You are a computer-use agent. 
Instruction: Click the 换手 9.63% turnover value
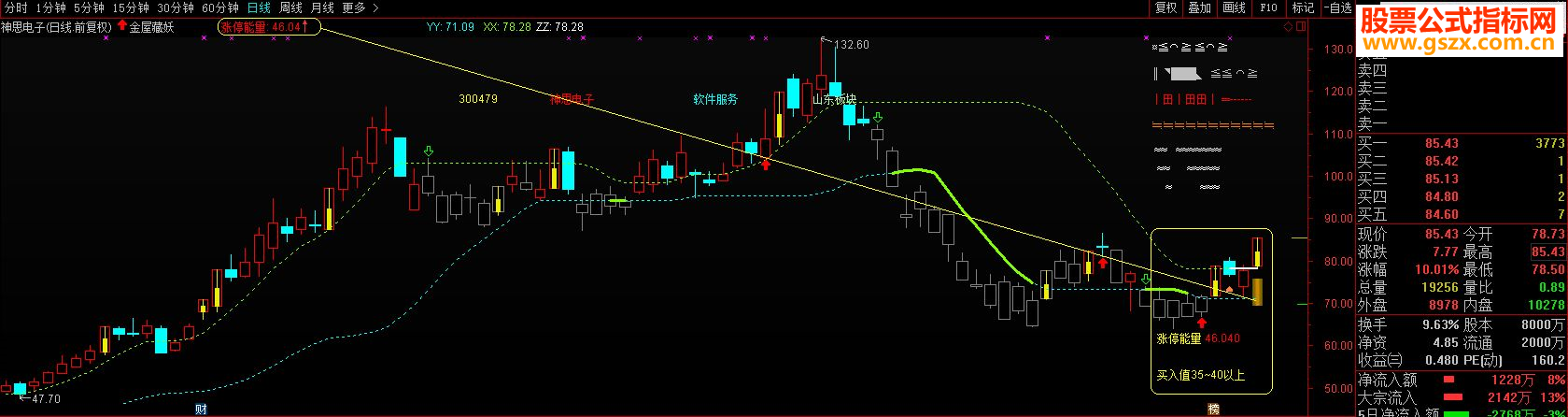tap(1441, 325)
